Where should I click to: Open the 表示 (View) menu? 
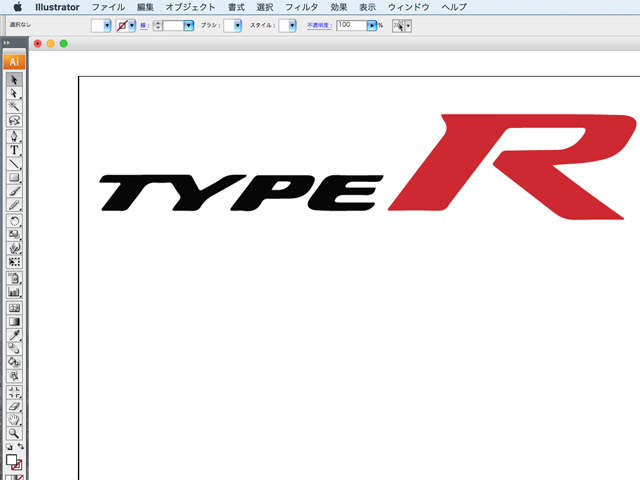click(x=367, y=7)
